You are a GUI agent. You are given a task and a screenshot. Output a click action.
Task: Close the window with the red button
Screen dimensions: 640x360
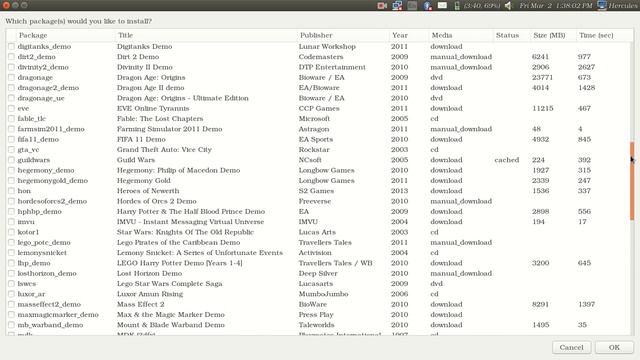(6, 5)
